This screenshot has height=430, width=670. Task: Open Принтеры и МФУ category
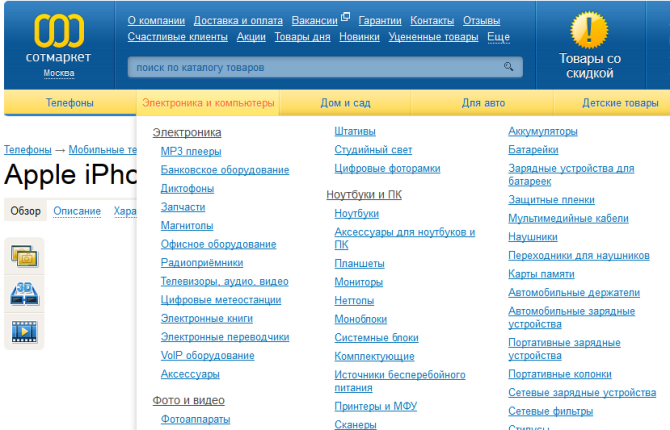[x=376, y=406]
